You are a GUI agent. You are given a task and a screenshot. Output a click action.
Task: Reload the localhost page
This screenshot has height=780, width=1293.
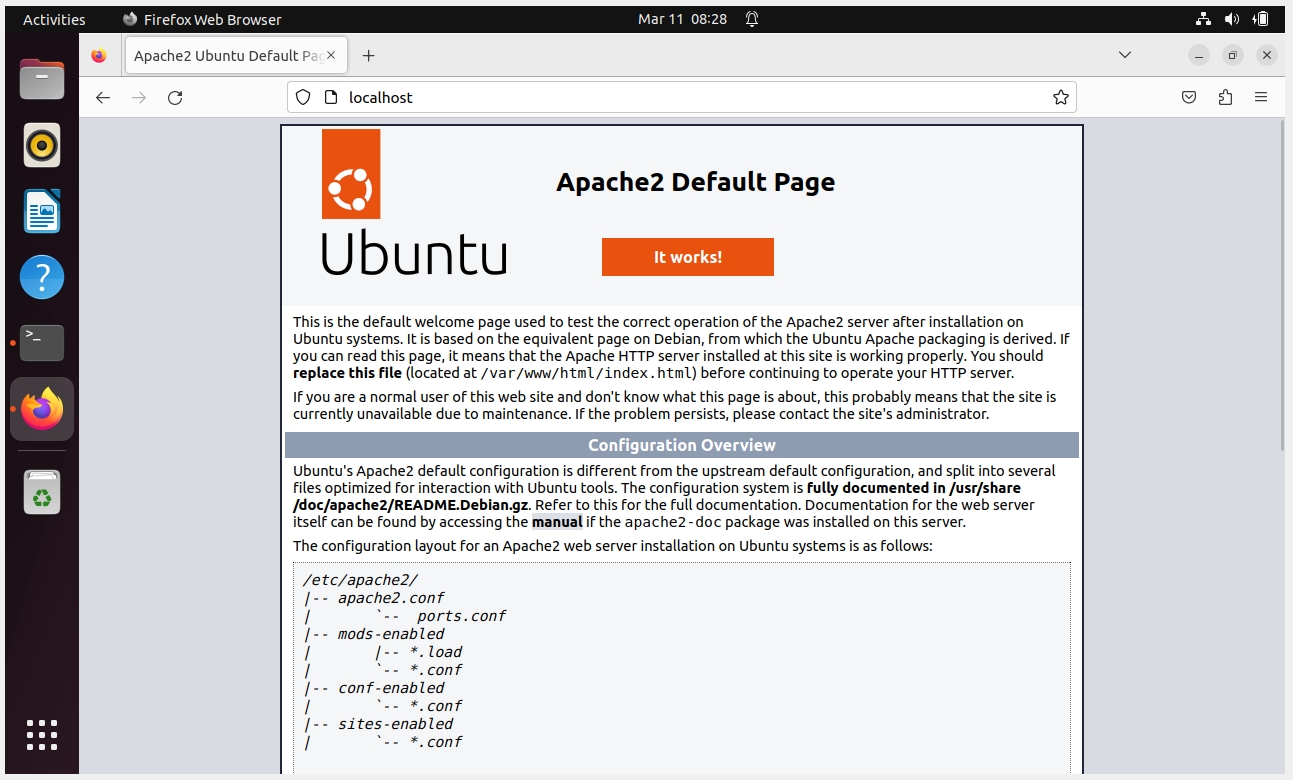pos(175,97)
